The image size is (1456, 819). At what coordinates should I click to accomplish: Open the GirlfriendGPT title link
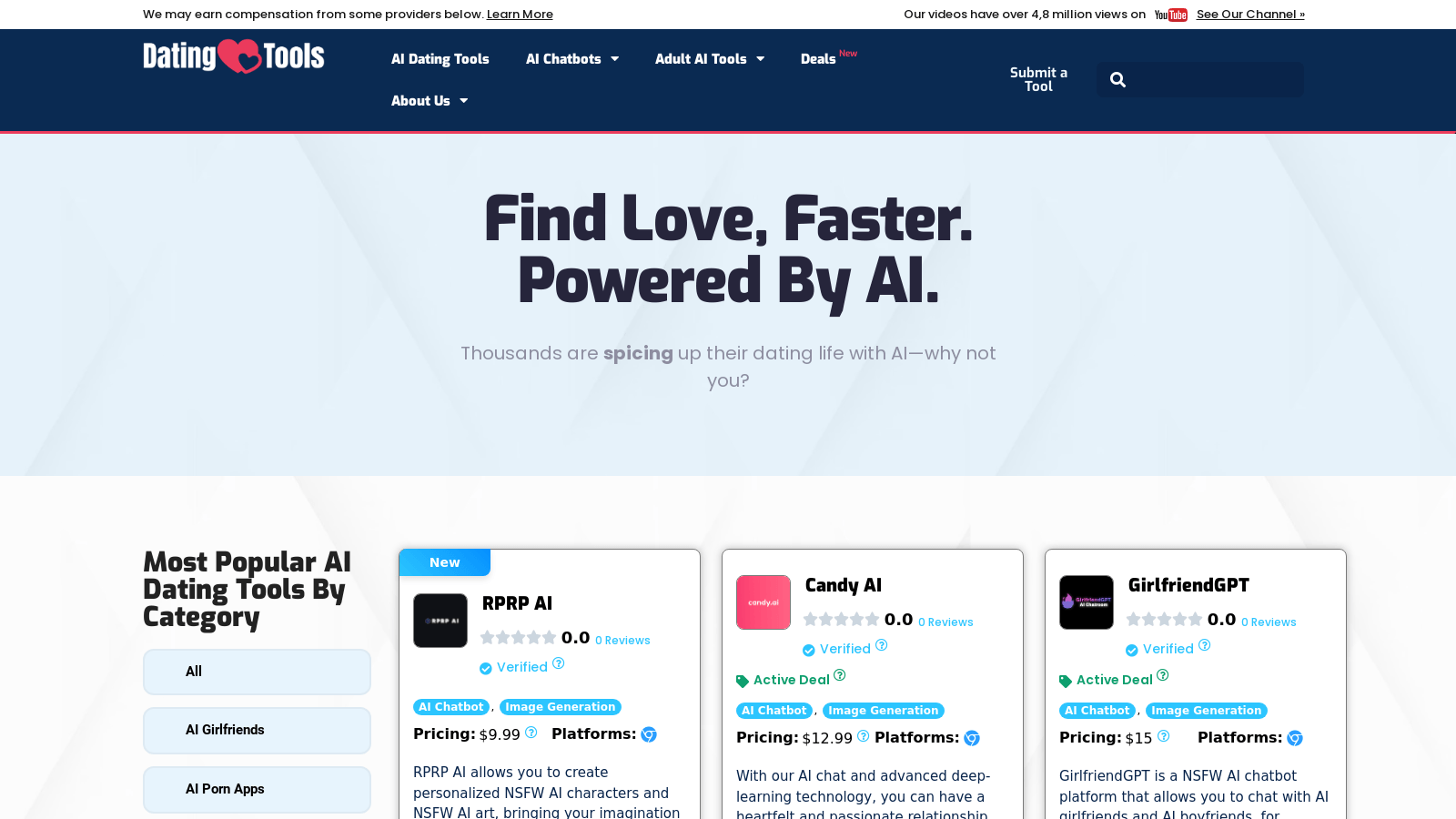tap(1188, 585)
